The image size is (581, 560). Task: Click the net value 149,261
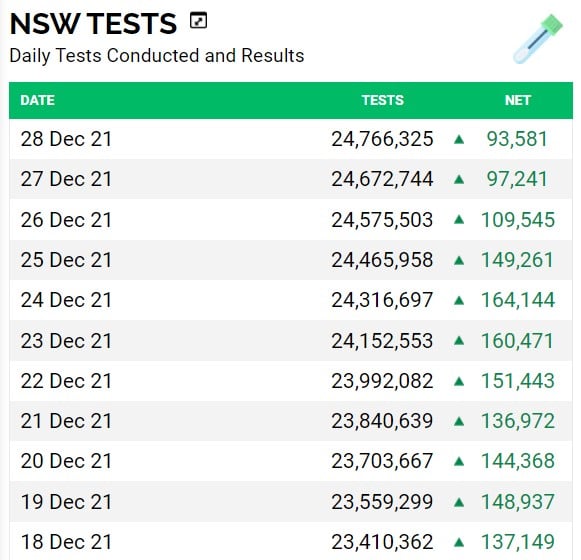click(517, 260)
